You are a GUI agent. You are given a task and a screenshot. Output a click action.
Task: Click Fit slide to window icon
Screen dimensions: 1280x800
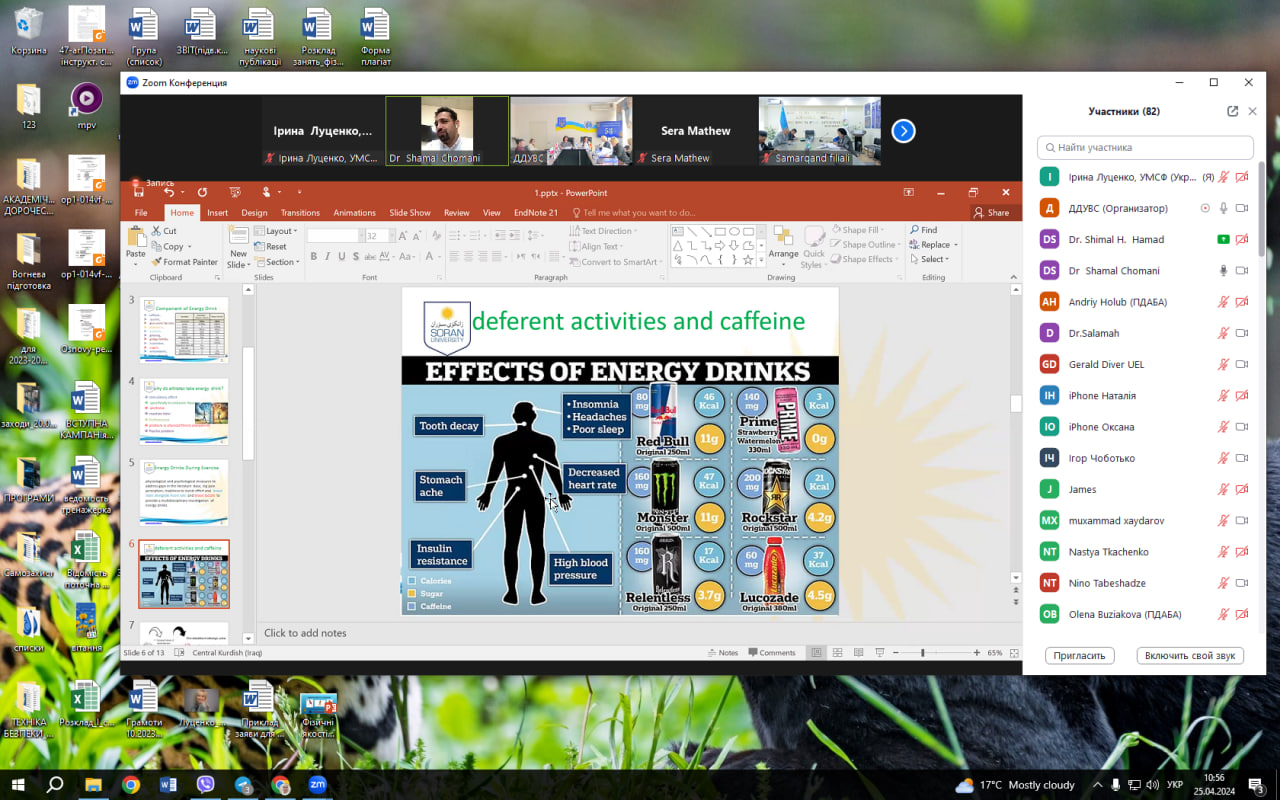(1014, 652)
